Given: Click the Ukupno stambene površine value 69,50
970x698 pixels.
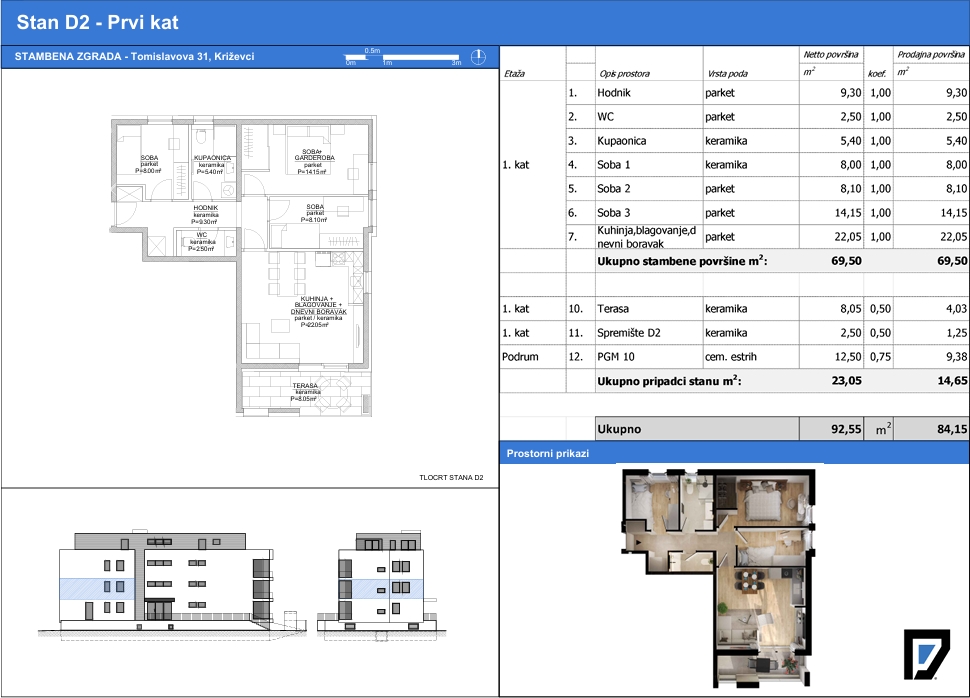Looking at the screenshot, I should pos(846,261).
